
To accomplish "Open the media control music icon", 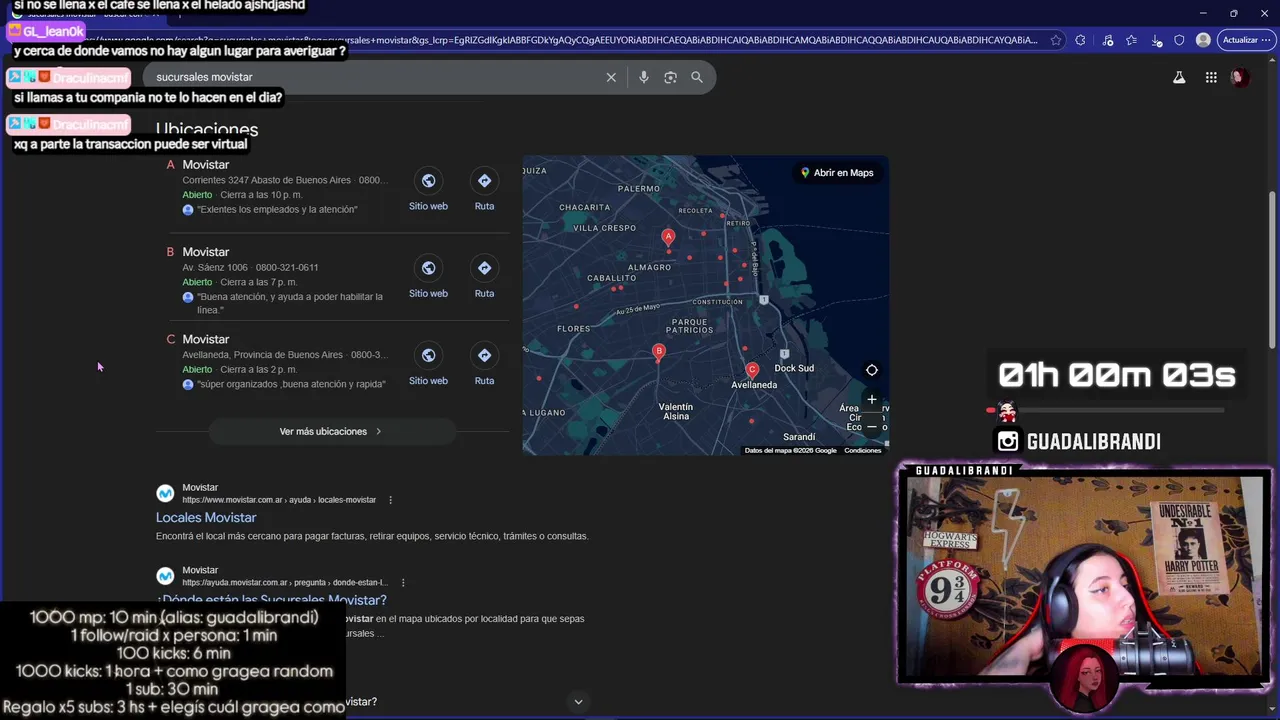I will coord(1107,40).
